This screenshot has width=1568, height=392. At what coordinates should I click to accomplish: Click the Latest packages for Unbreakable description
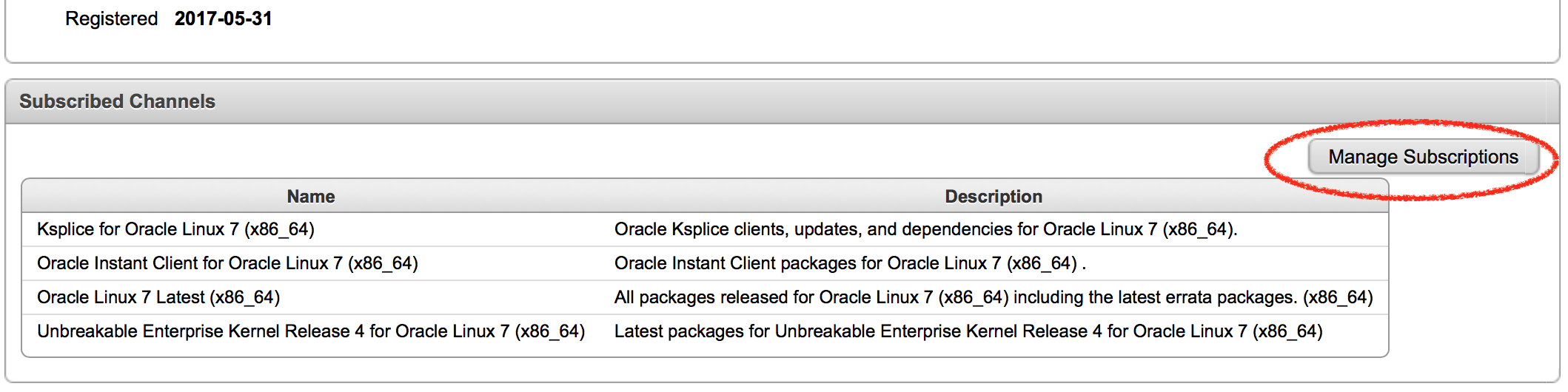click(968, 331)
